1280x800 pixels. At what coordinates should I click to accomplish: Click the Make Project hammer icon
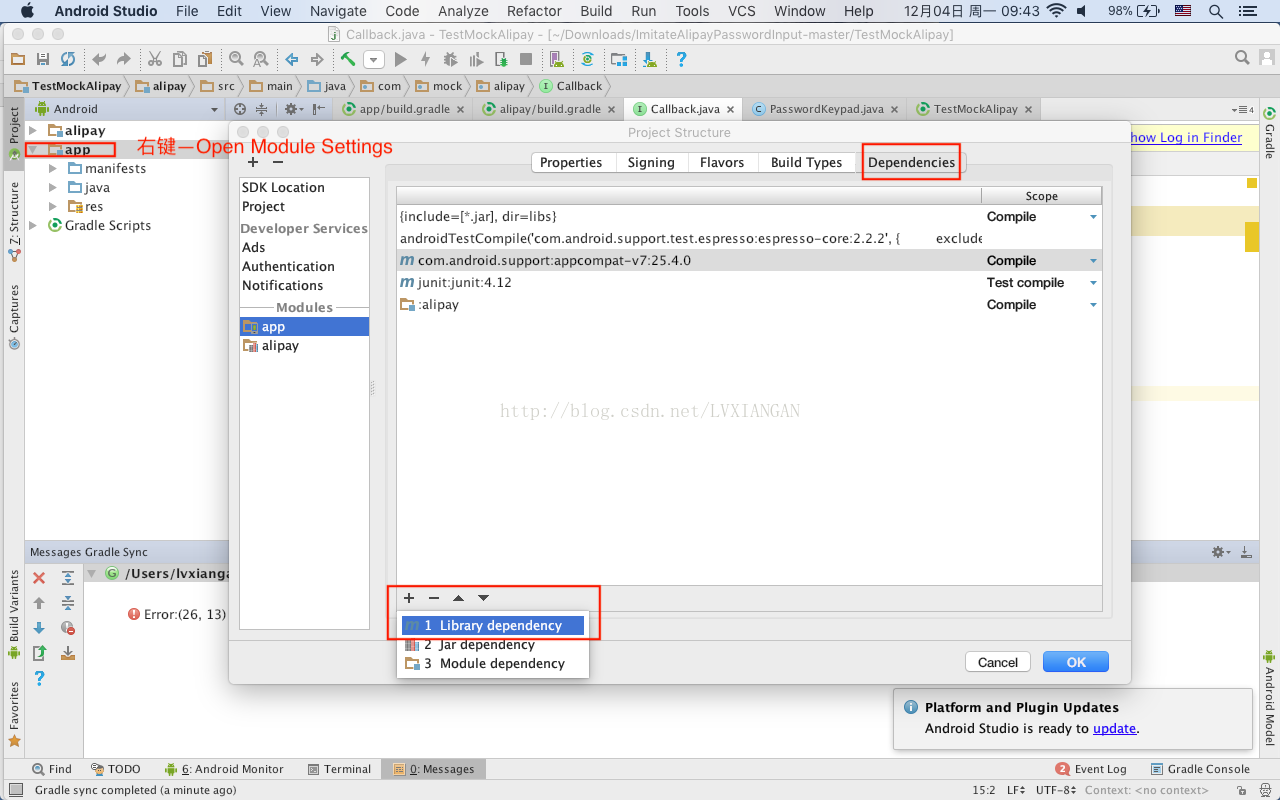pos(348,60)
